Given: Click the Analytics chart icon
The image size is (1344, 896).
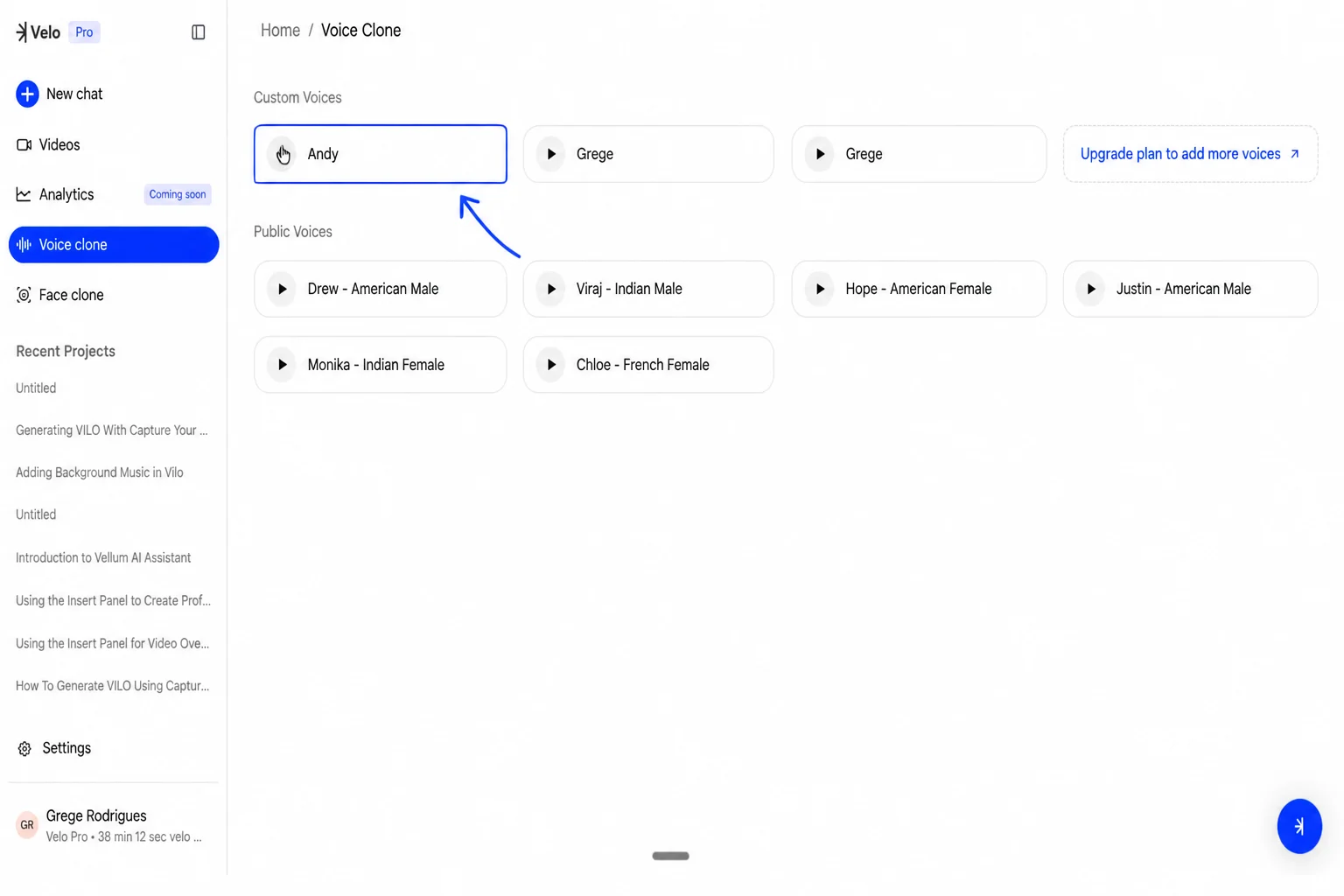Looking at the screenshot, I should [x=24, y=194].
